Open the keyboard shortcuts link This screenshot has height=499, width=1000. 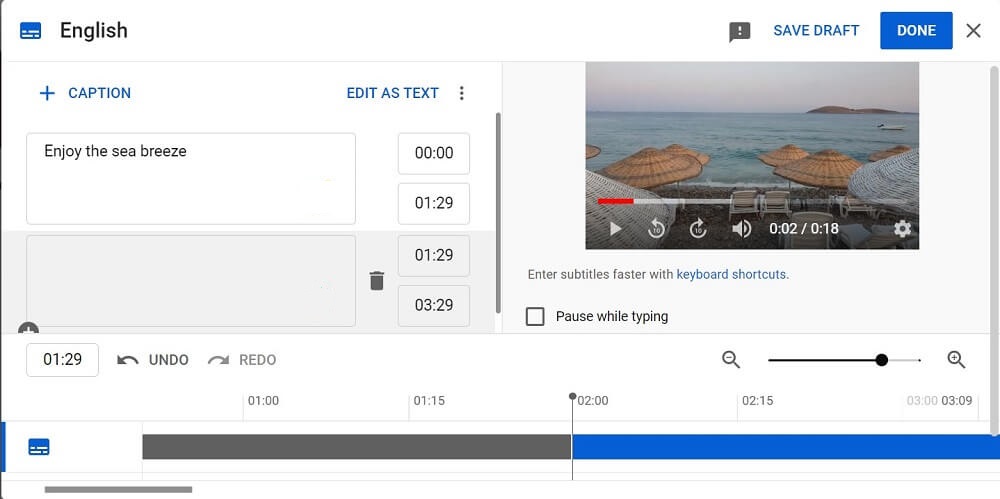pos(732,274)
